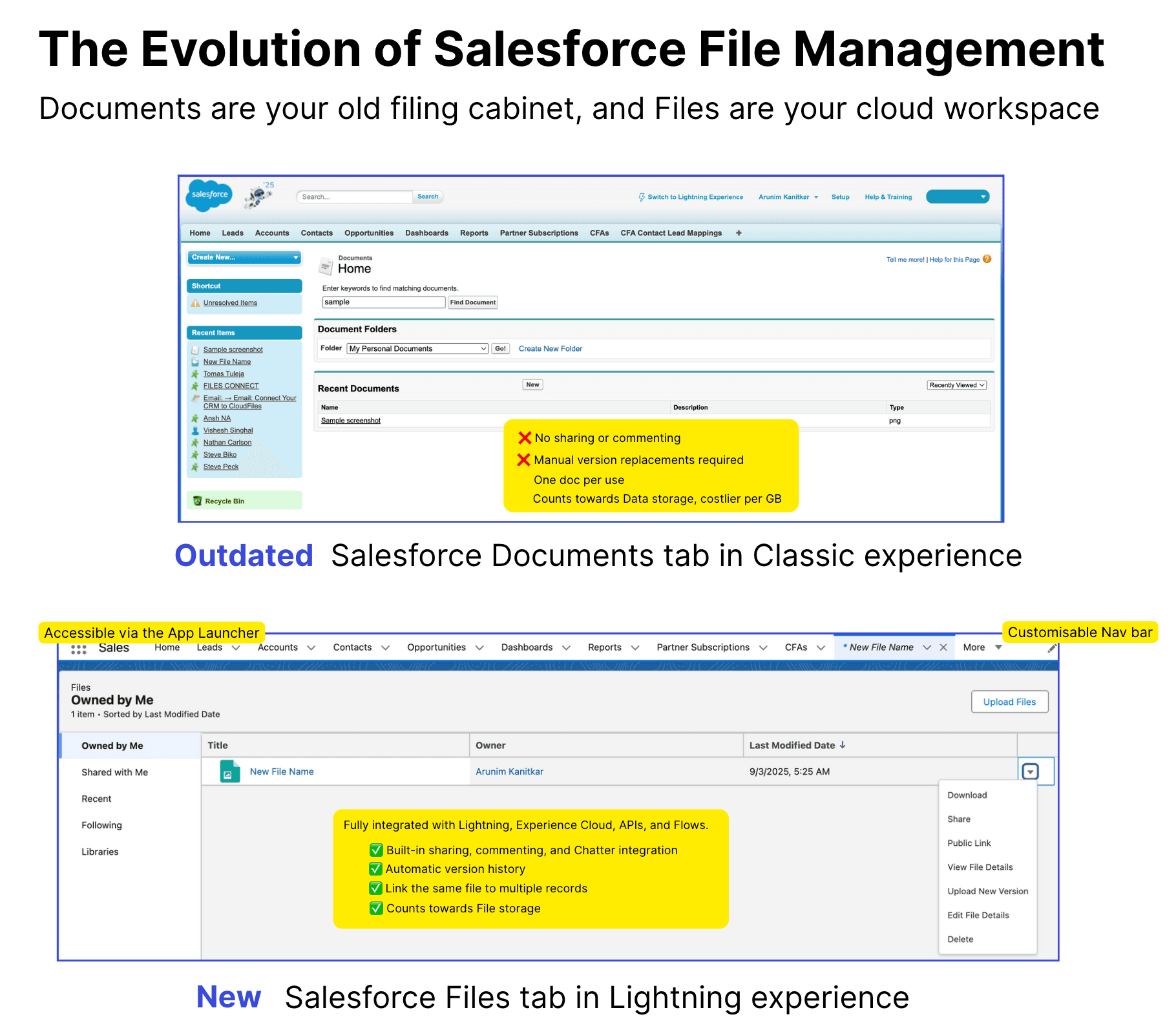The height and width of the screenshot is (1030, 1176).
Task: Expand the Reports nav chevron
Action: click(635, 647)
